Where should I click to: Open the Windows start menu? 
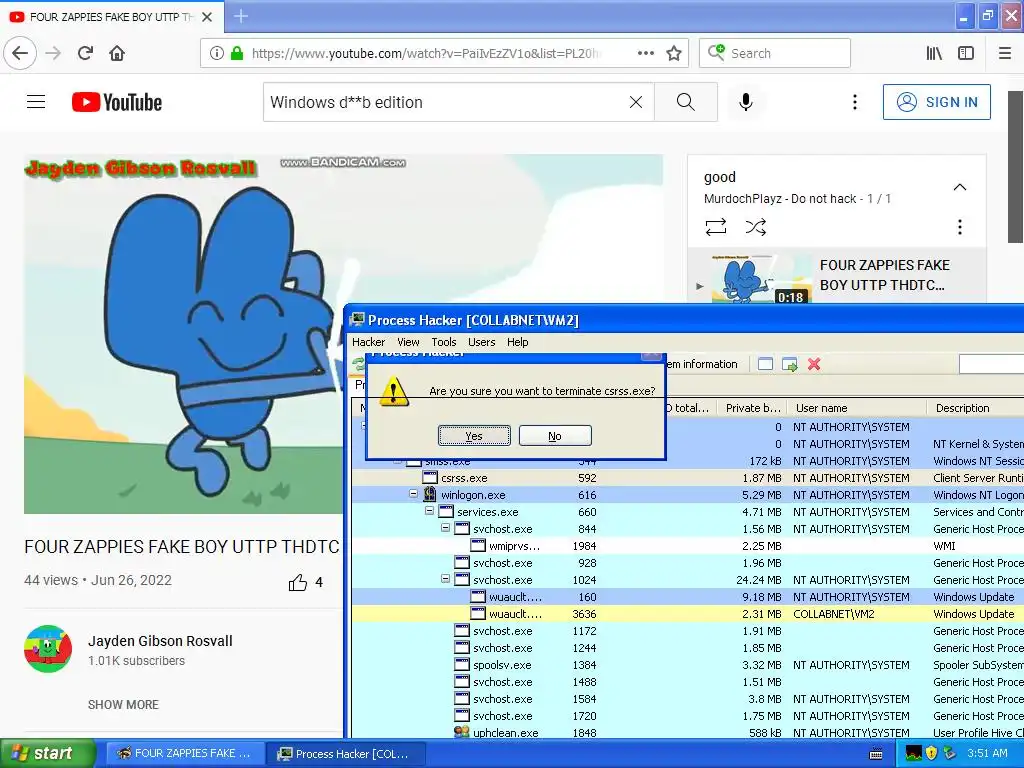pyautogui.click(x=47, y=753)
